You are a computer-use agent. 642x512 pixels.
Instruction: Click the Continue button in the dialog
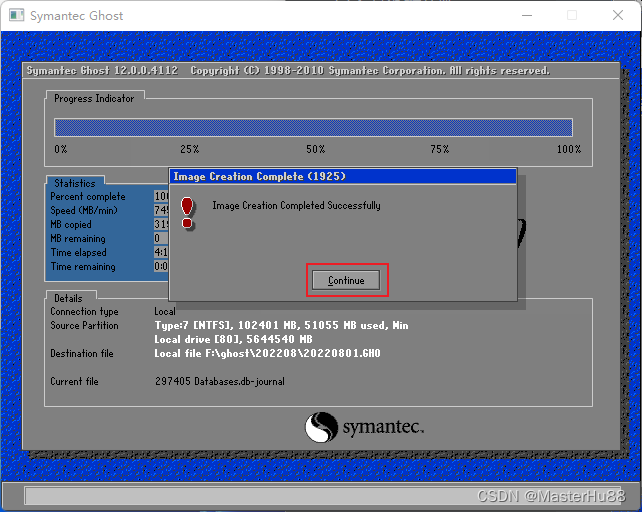coord(346,280)
